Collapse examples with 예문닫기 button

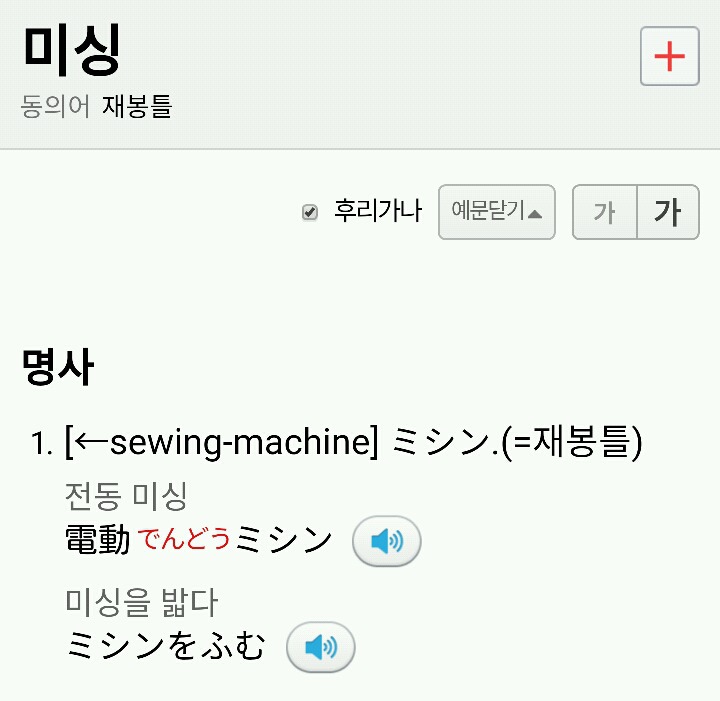click(497, 212)
